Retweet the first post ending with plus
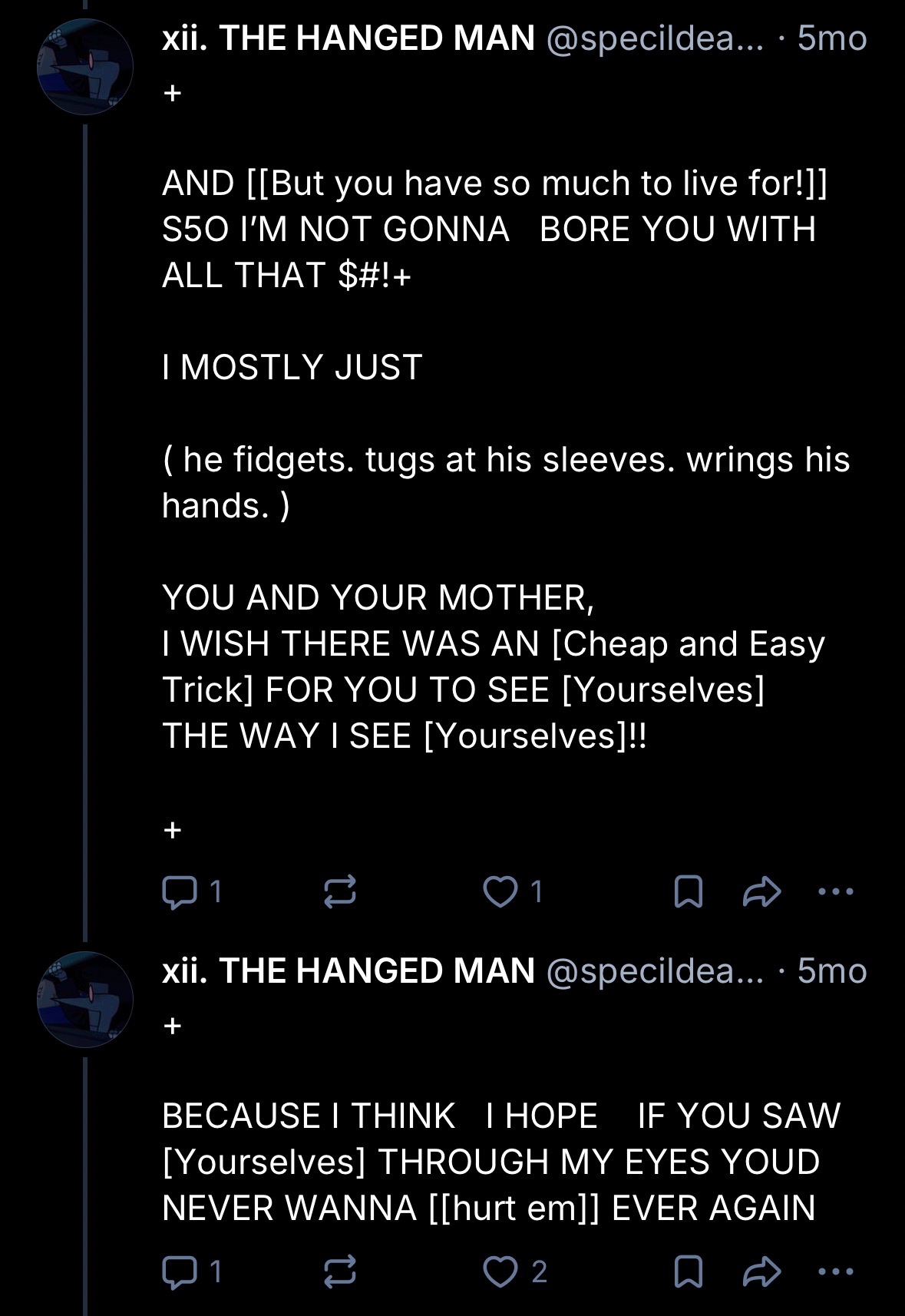 tap(339, 891)
